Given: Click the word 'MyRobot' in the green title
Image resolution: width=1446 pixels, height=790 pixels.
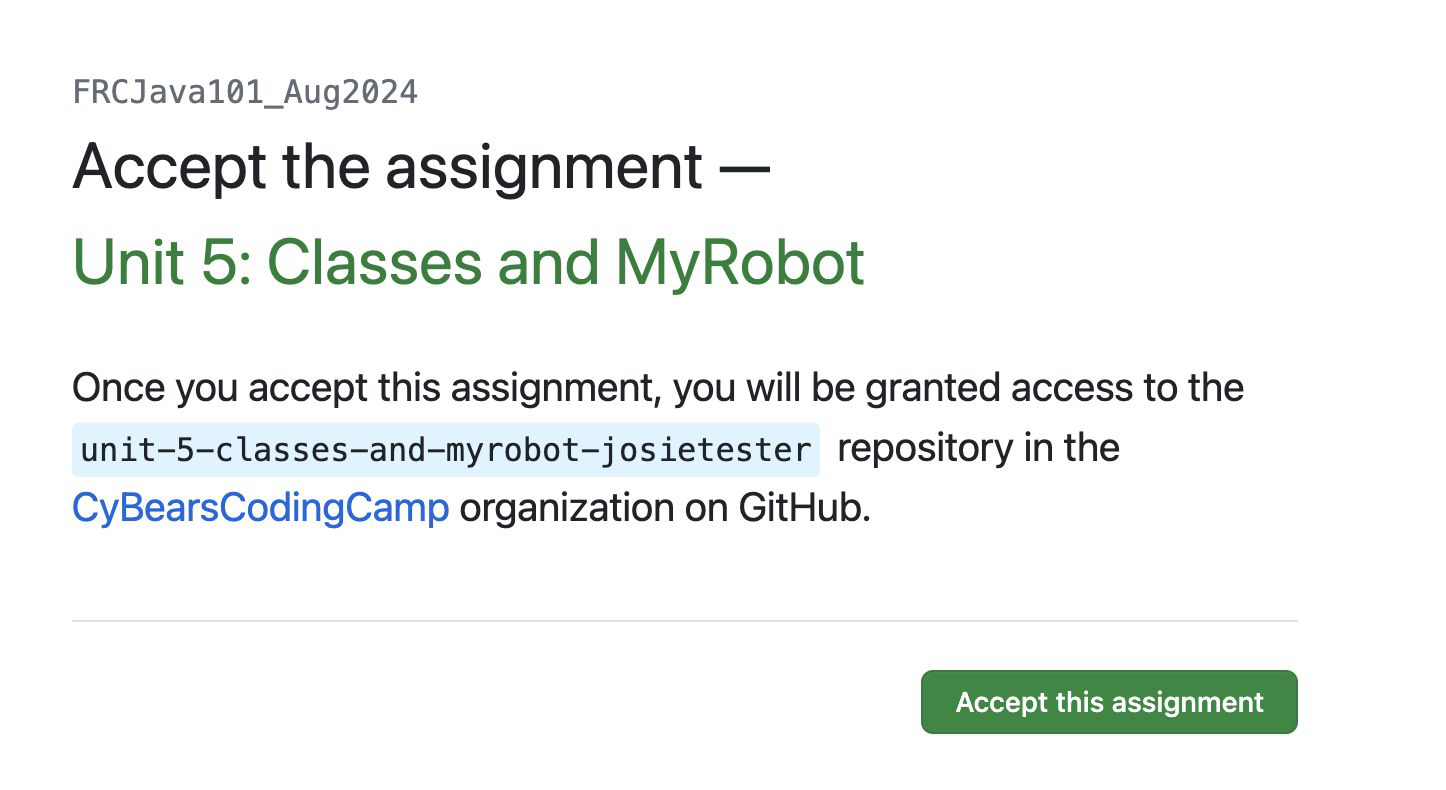Looking at the screenshot, I should (x=739, y=262).
